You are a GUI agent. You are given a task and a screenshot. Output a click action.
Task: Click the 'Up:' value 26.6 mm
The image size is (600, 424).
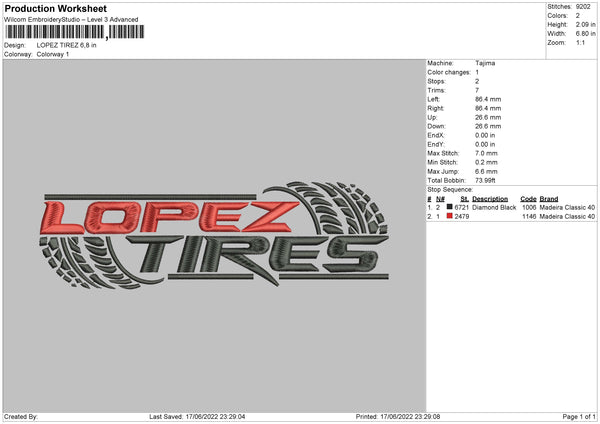(x=488, y=117)
